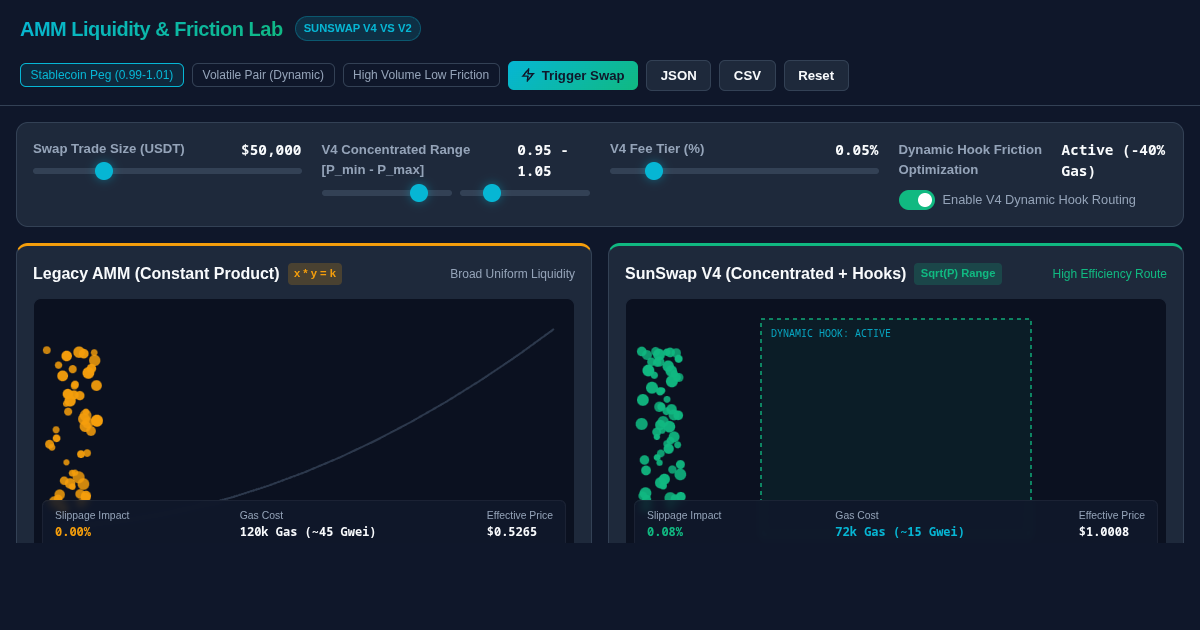Screen dimensions: 1200x630
Task: Click the Reset button
Action: [816, 75]
